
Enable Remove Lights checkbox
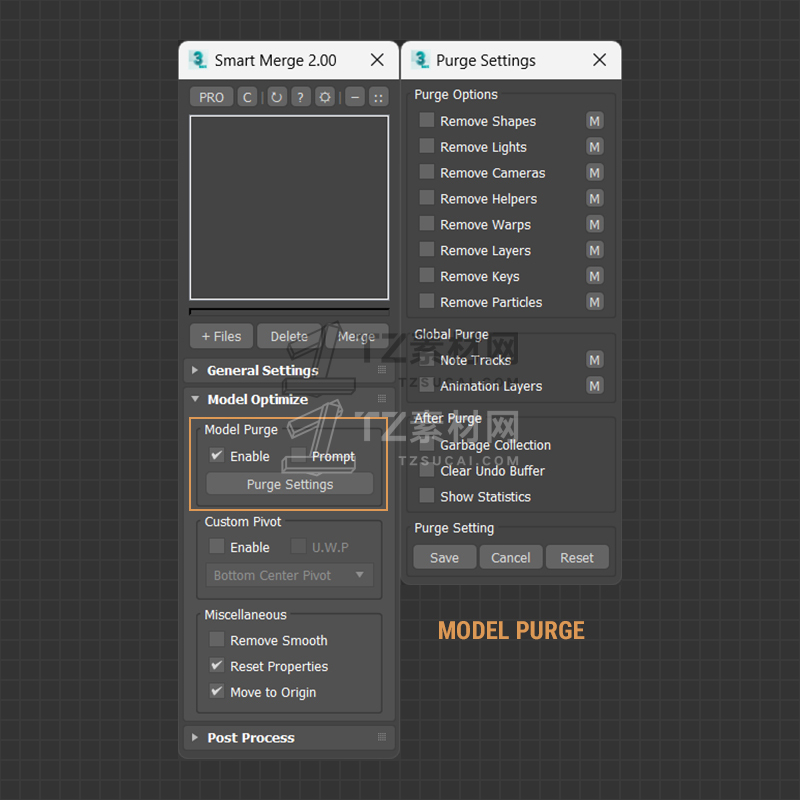point(427,146)
